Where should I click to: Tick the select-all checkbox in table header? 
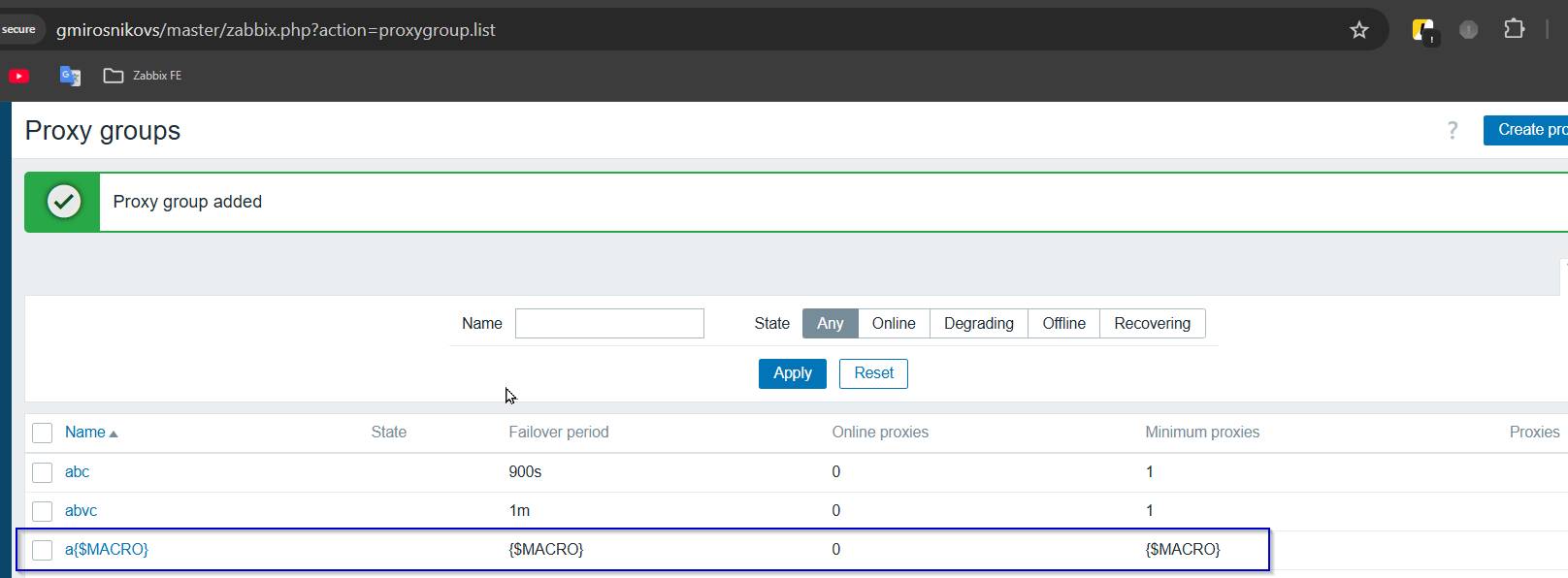43,433
